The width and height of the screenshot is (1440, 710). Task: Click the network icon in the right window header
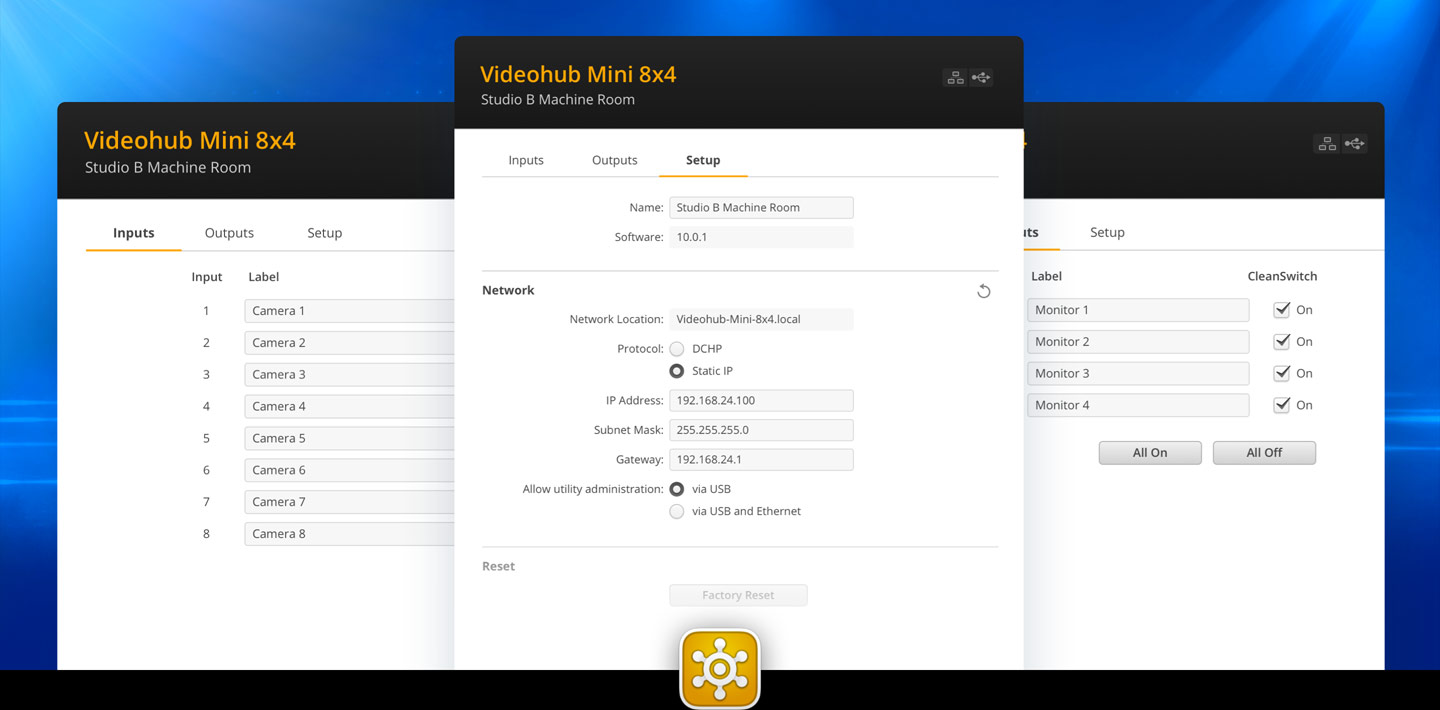click(1327, 144)
